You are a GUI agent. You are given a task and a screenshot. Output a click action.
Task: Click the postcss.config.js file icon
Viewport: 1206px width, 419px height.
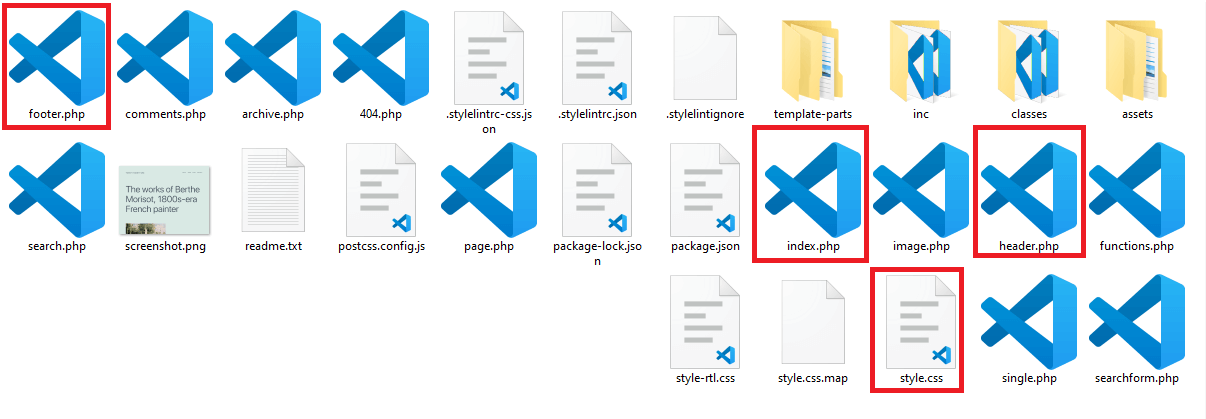pos(381,188)
